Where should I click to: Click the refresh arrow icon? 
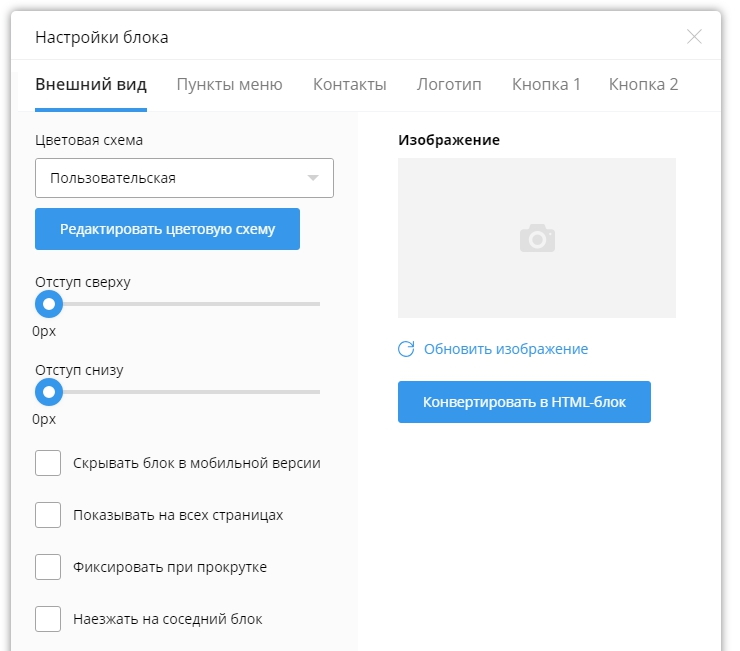(x=406, y=349)
